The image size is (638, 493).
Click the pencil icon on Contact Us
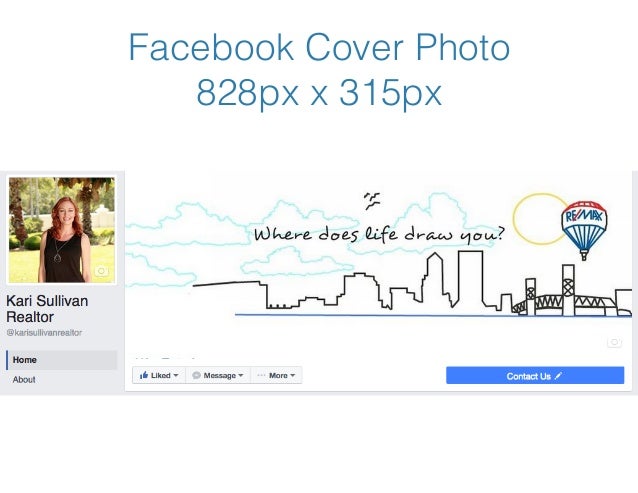(x=558, y=376)
